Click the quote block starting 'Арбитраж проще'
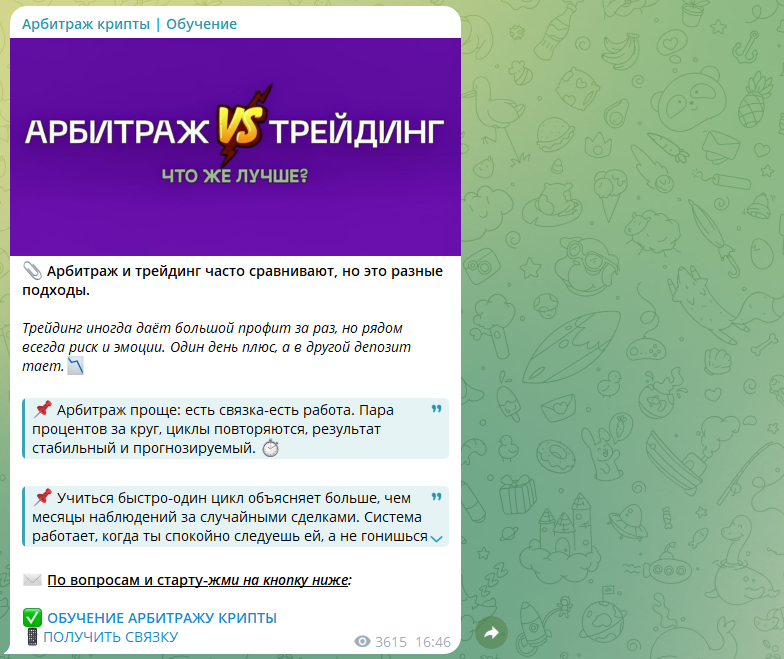 235,428
